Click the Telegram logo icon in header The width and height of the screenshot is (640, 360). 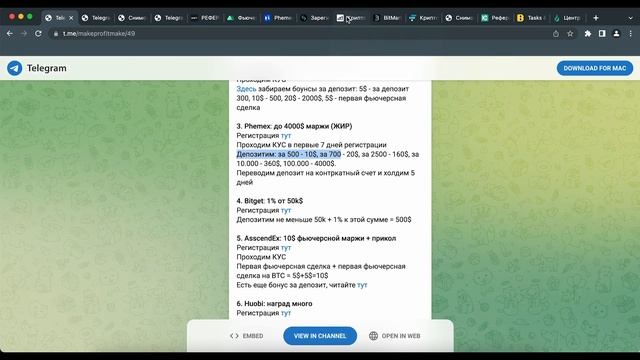click(15, 68)
